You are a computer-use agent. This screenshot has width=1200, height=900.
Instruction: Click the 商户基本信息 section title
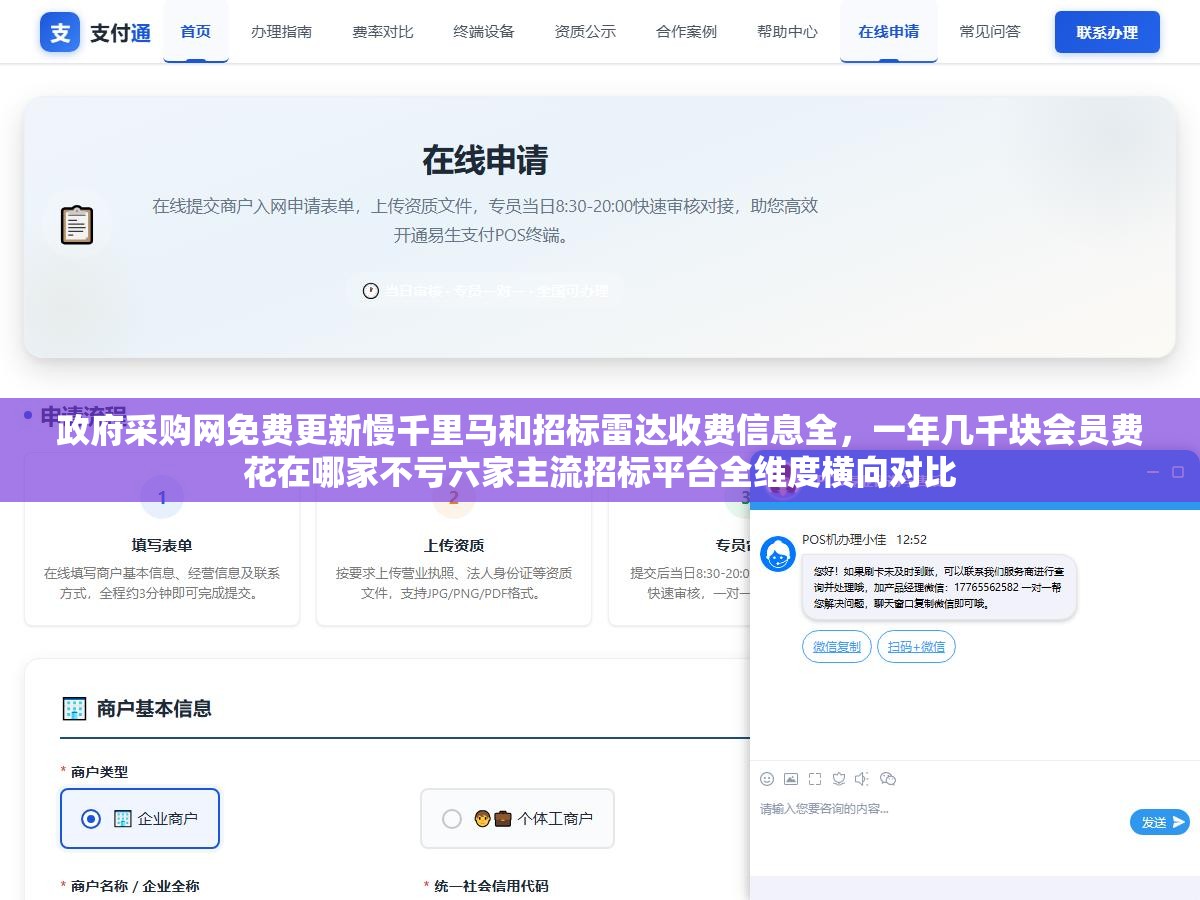154,709
